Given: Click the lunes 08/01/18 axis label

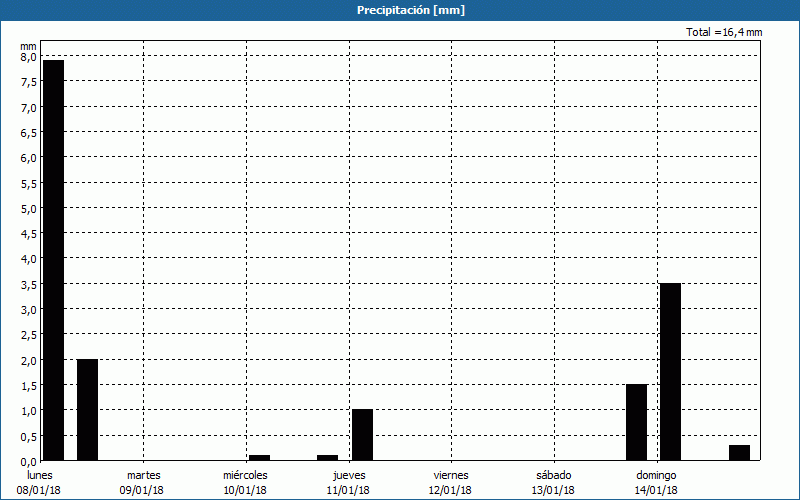Looking at the screenshot, I should 42,482.
